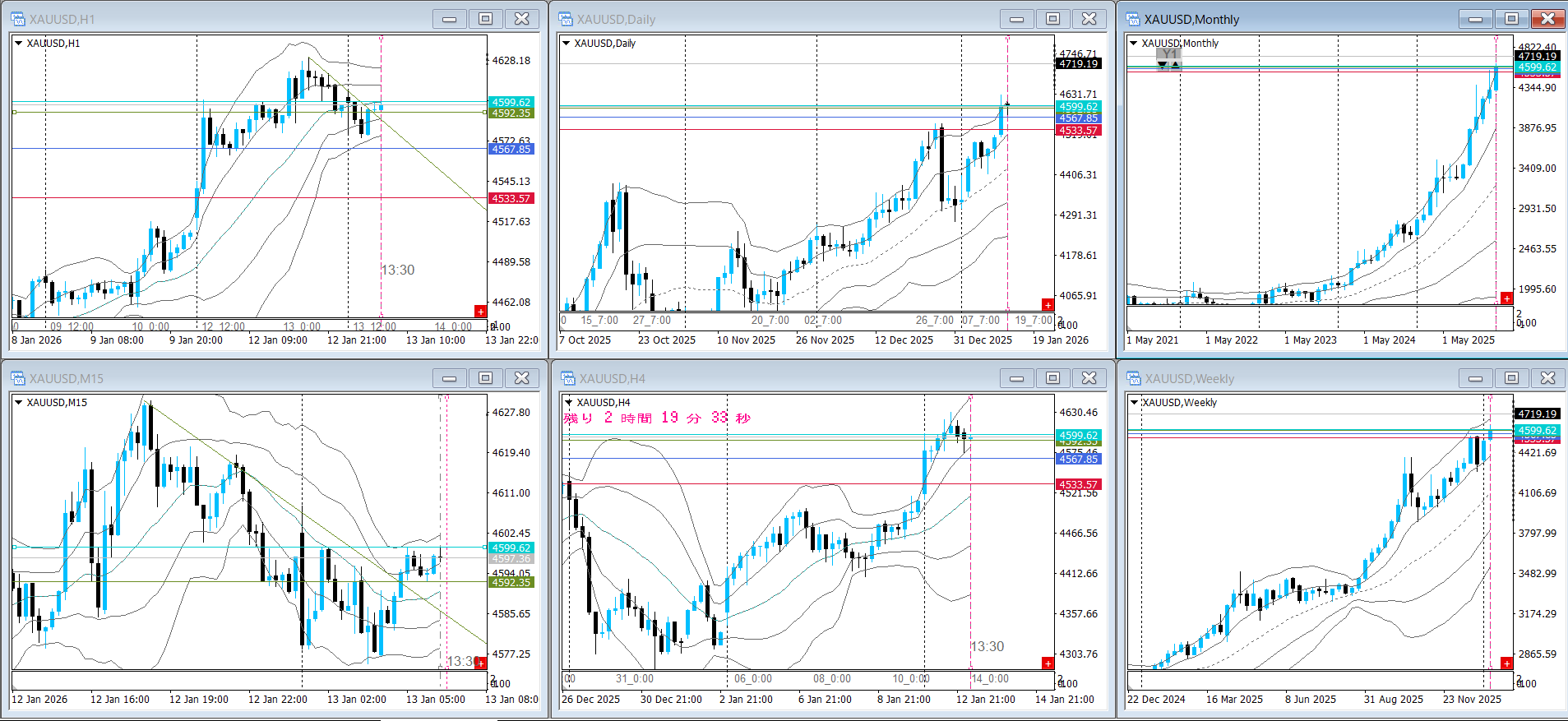Select the 4533.57 red price level on H1
This screenshot has height=721, width=1568.
[x=511, y=198]
